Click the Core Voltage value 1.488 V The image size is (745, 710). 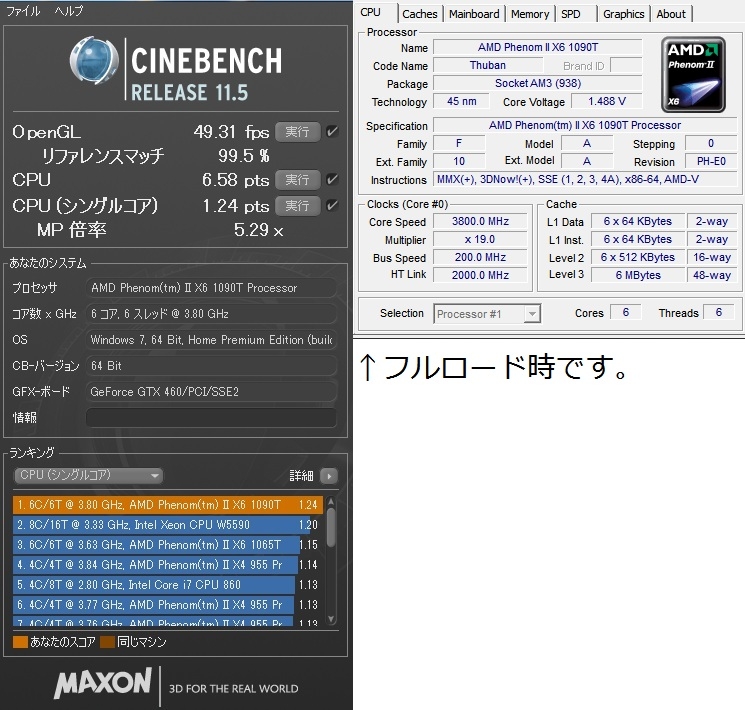coord(607,101)
